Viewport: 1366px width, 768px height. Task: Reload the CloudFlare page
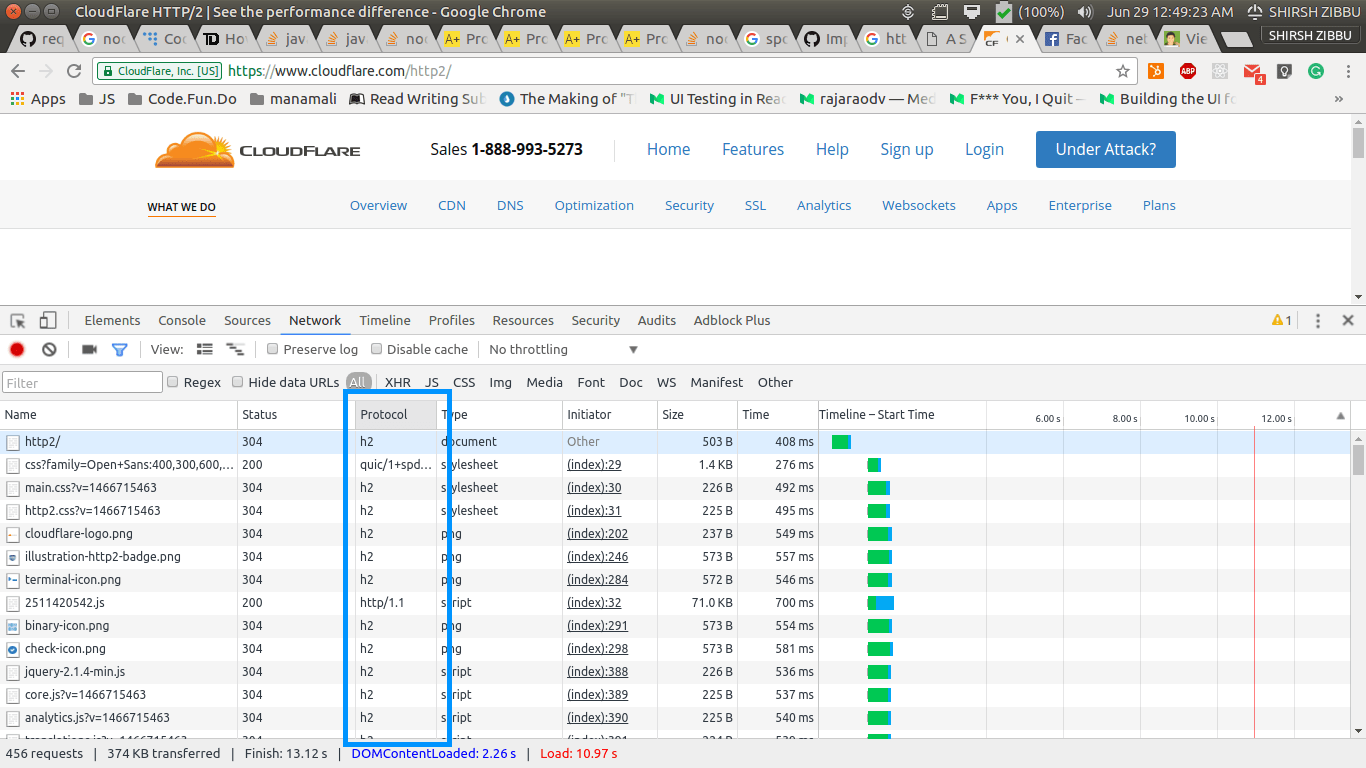74,71
